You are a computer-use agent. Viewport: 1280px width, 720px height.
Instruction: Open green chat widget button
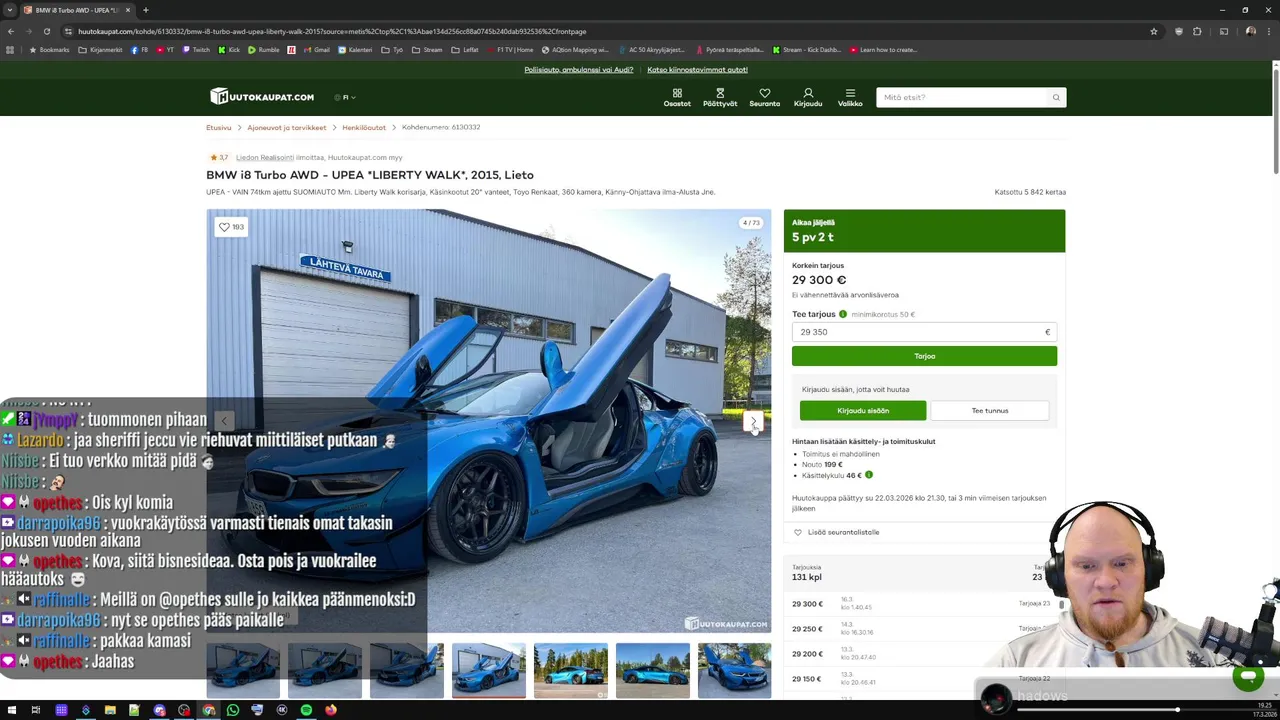coord(1248,677)
